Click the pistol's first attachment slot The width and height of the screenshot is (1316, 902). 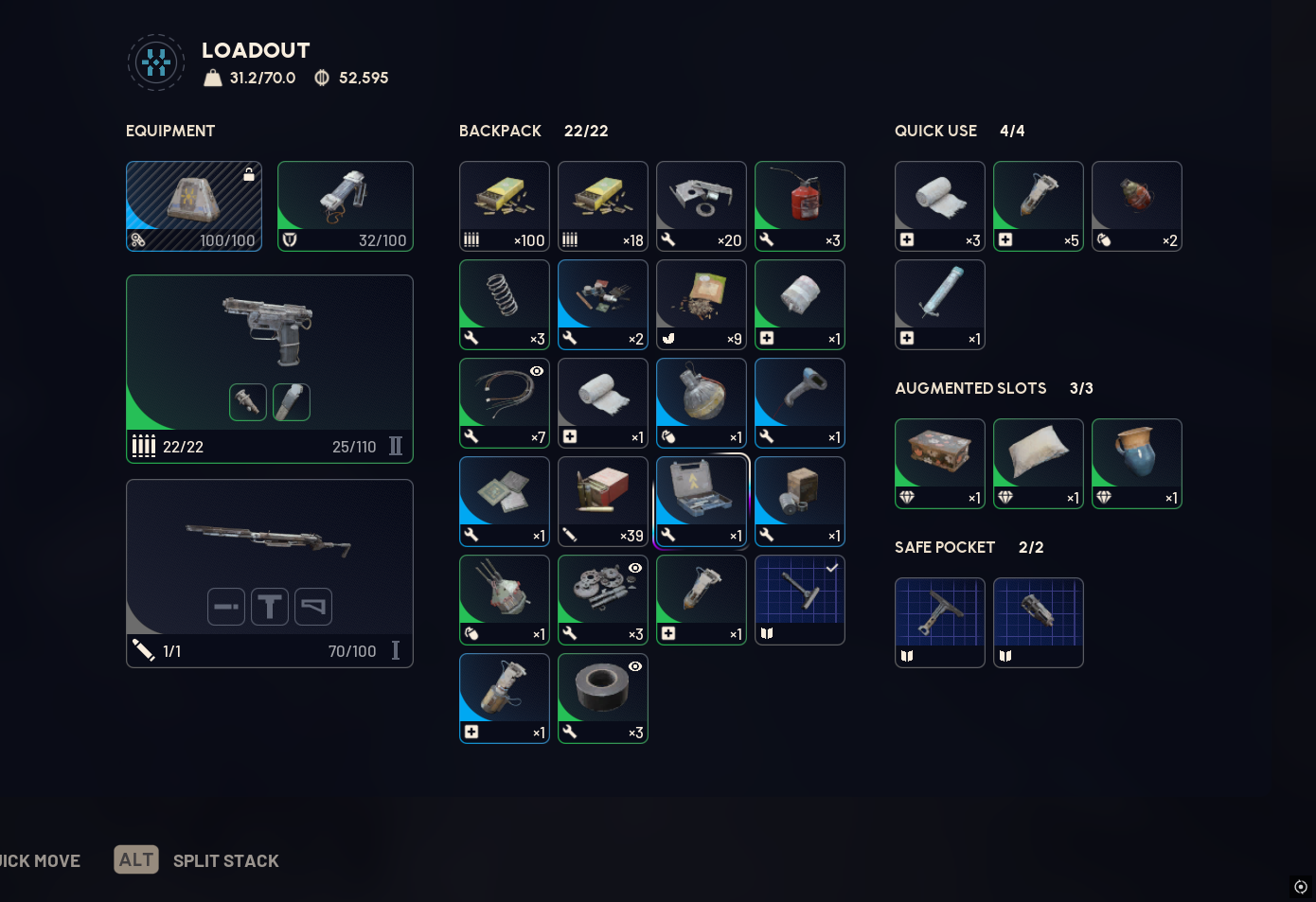(248, 402)
